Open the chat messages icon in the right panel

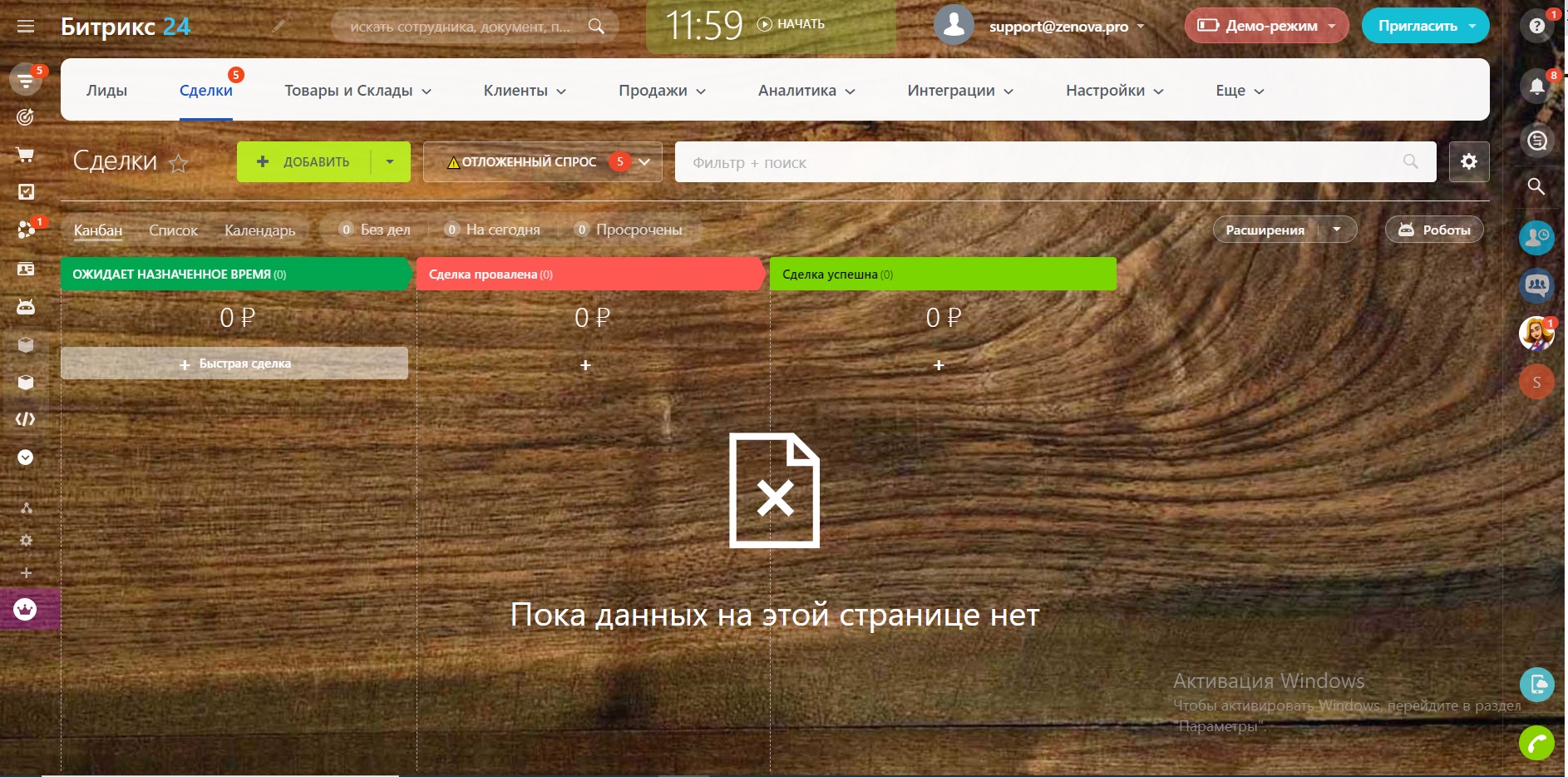tap(1537, 141)
